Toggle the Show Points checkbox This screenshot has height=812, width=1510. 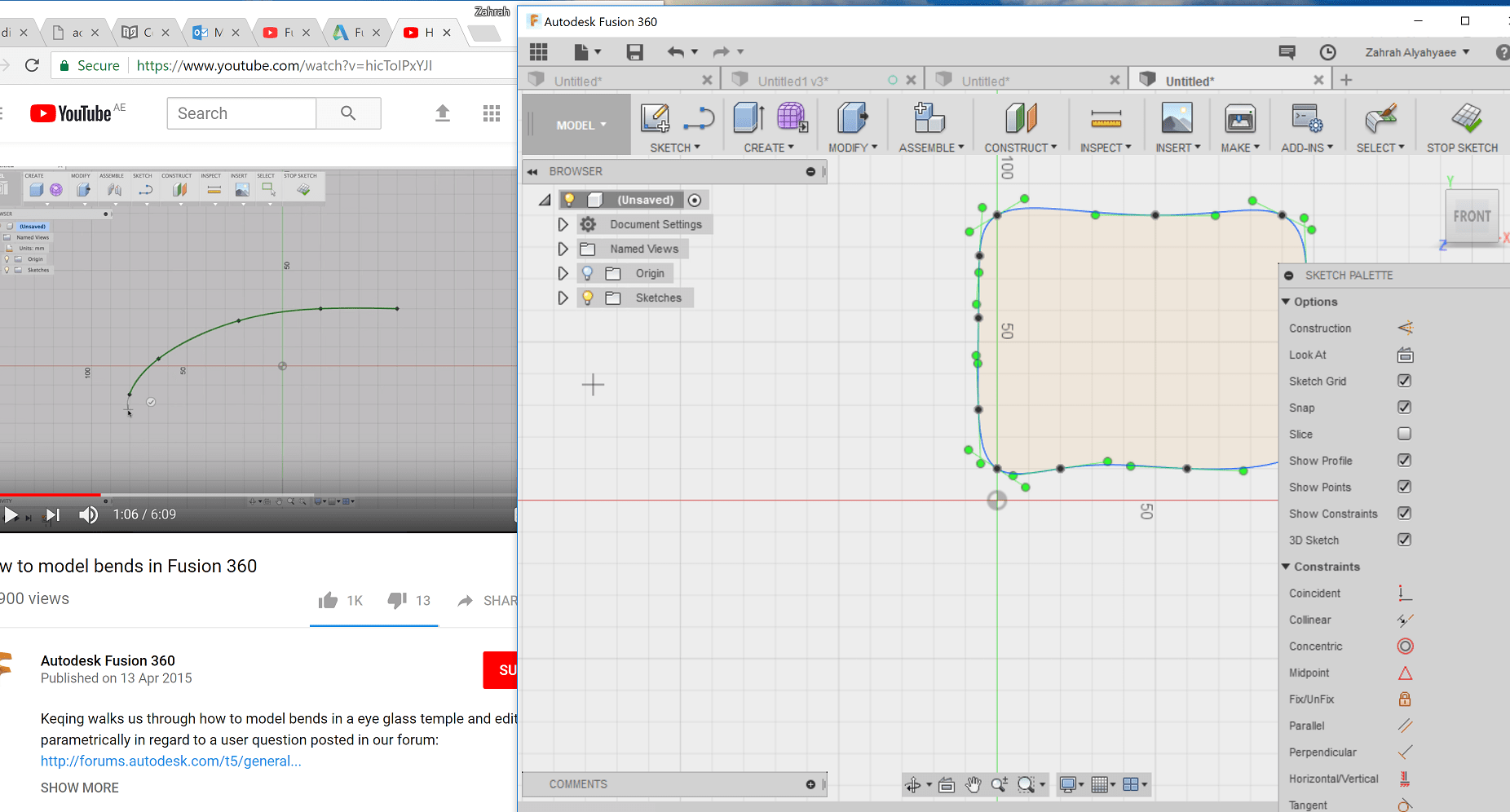(1404, 487)
